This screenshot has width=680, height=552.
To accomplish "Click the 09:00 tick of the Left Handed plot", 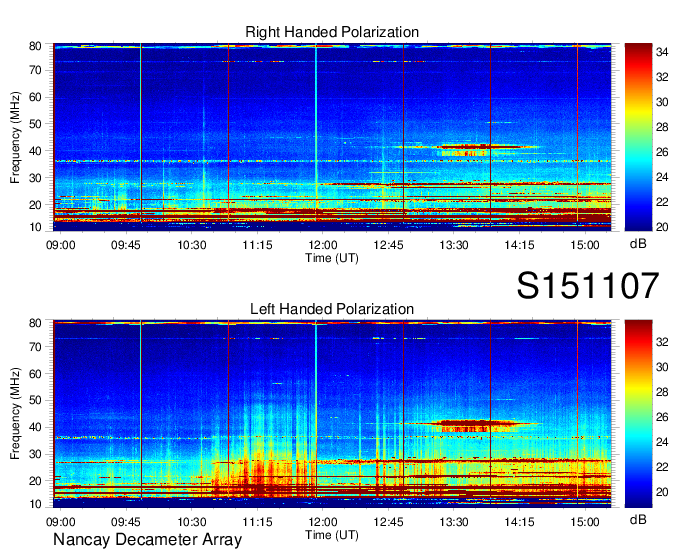I will [60, 522].
